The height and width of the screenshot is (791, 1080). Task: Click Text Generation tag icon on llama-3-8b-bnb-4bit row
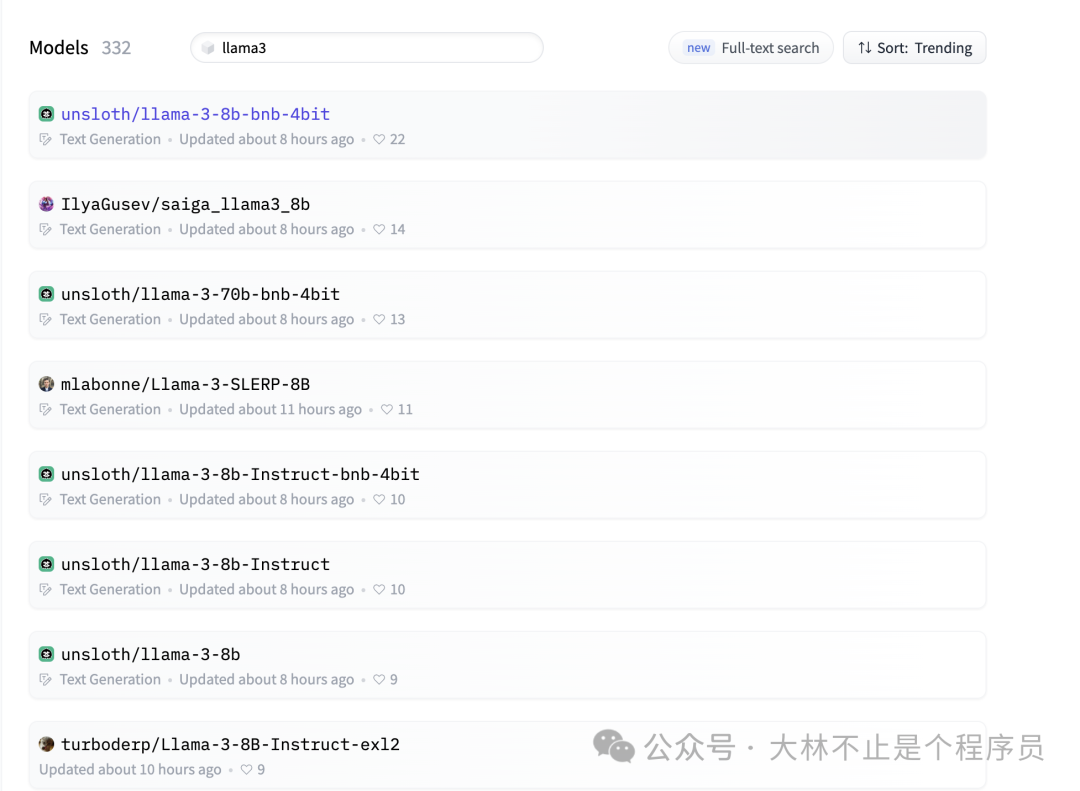(x=45, y=139)
